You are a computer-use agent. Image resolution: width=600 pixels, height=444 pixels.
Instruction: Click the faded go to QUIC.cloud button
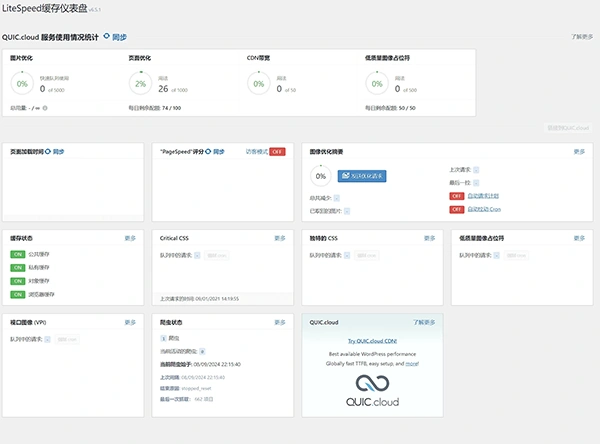click(x=568, y=128)
